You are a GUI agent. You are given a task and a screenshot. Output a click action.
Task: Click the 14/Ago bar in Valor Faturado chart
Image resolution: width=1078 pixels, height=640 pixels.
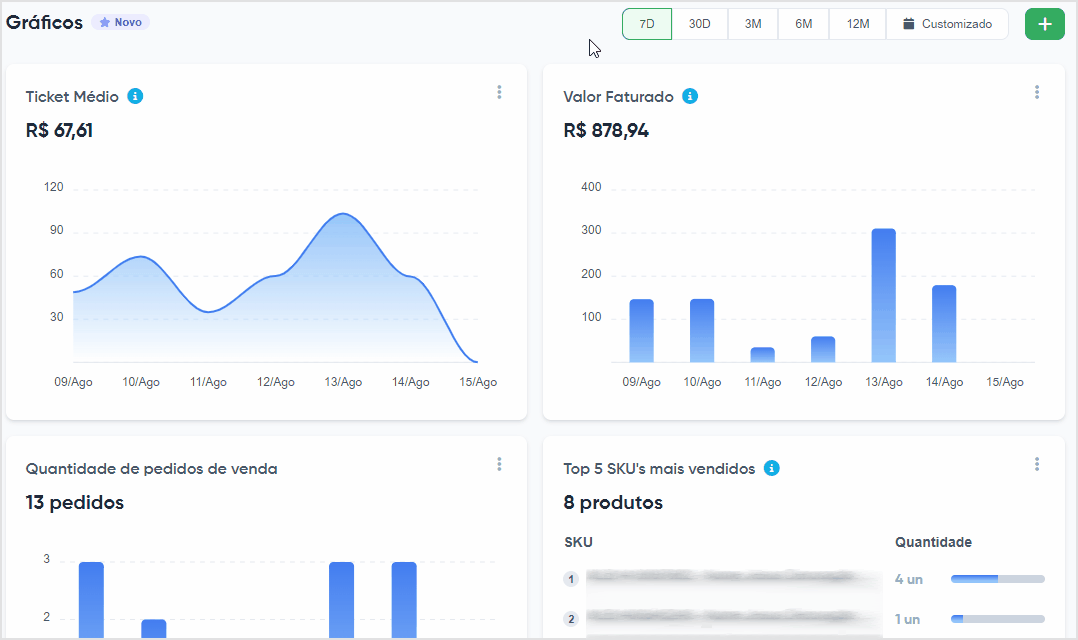(944, 324)
